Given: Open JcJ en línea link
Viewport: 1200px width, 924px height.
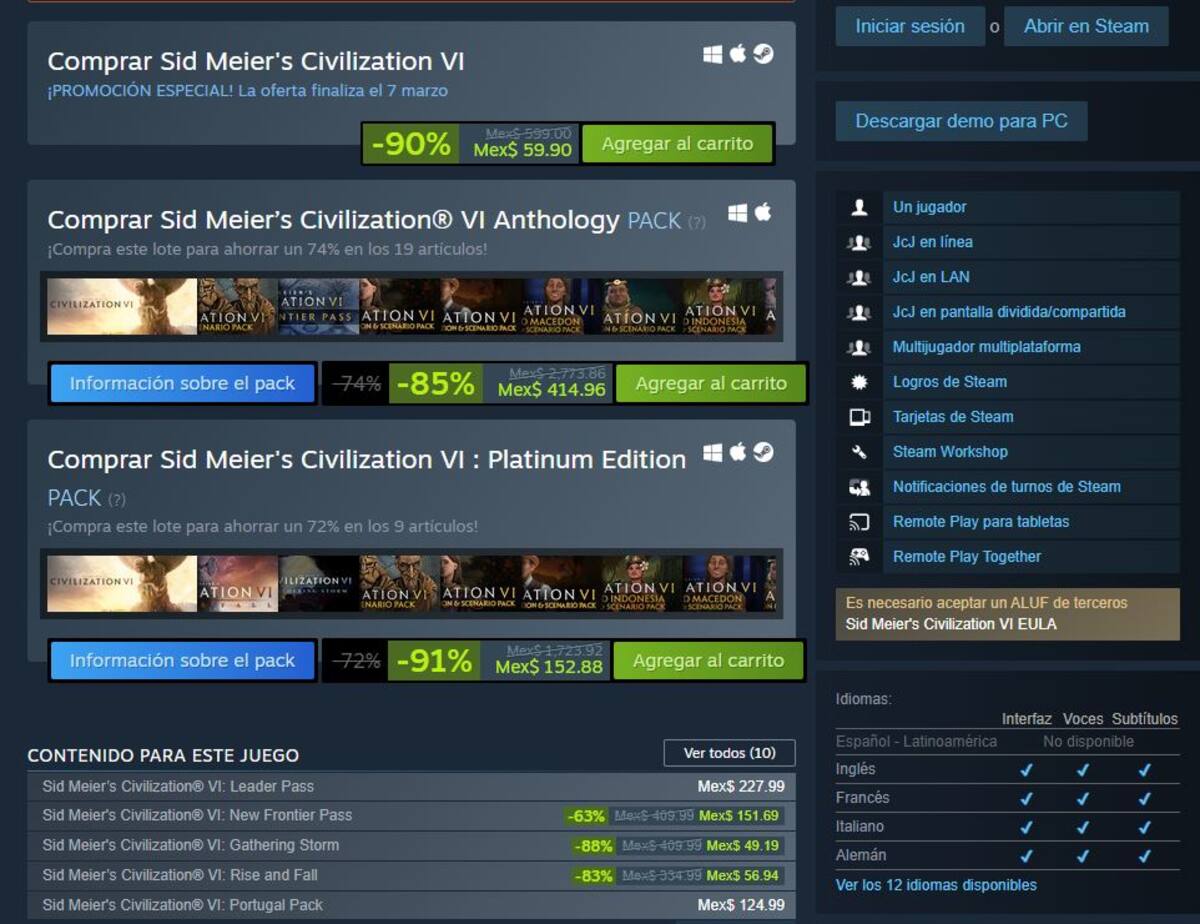Looking at the screenshot, I should [x=933, y=242].
